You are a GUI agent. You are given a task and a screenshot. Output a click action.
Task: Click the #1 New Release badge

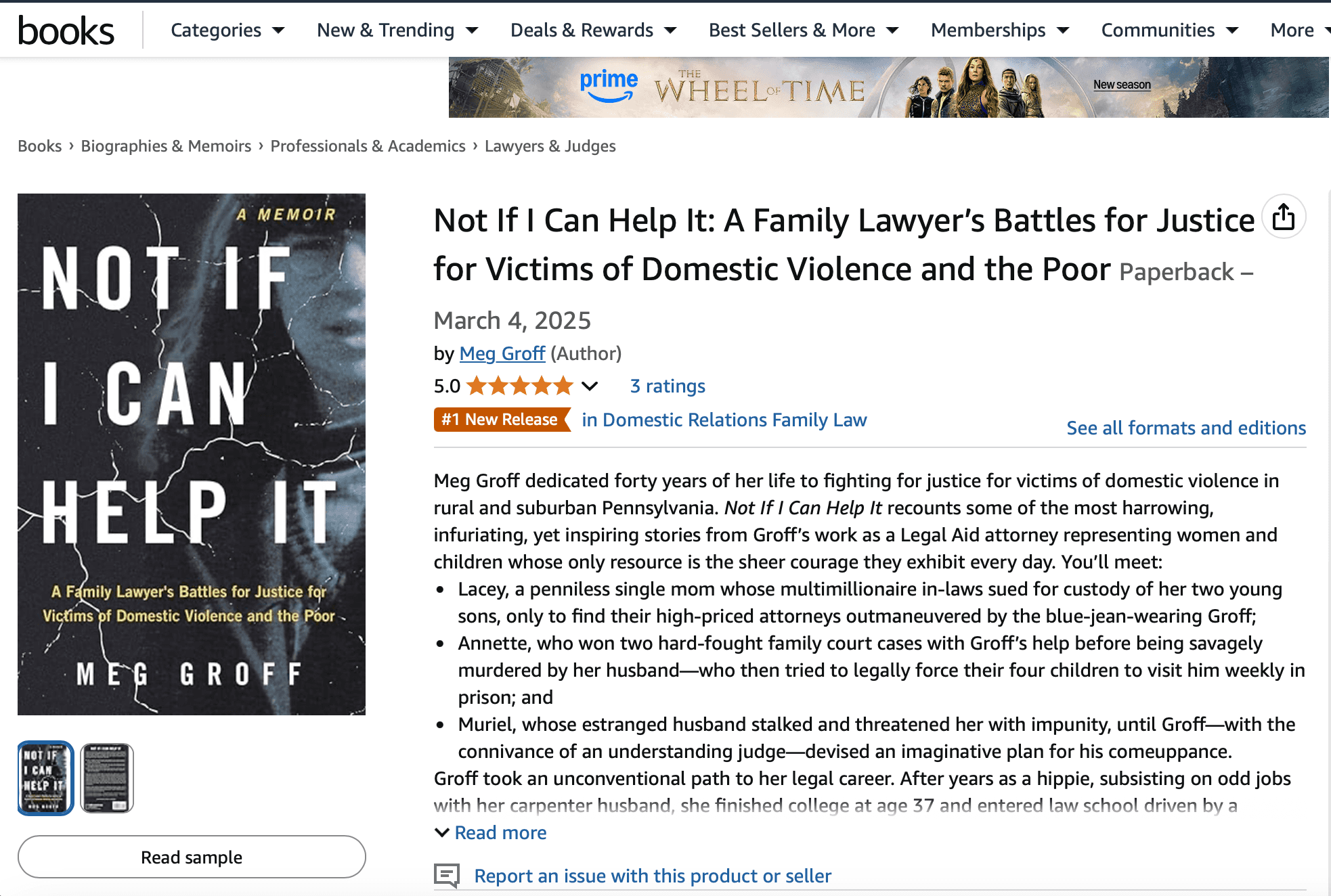500,420
